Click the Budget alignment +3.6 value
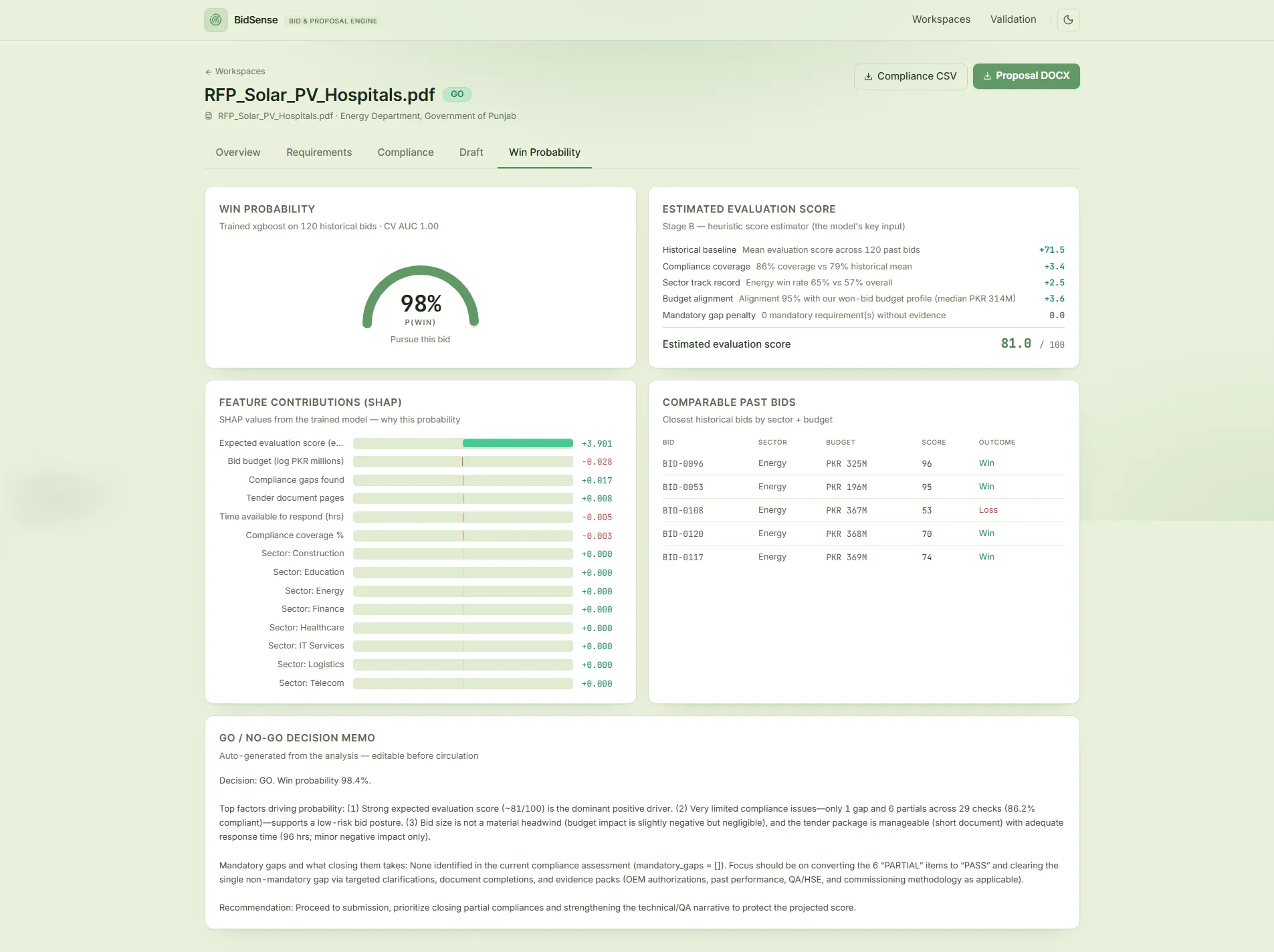 click(x=1054, y=299)
